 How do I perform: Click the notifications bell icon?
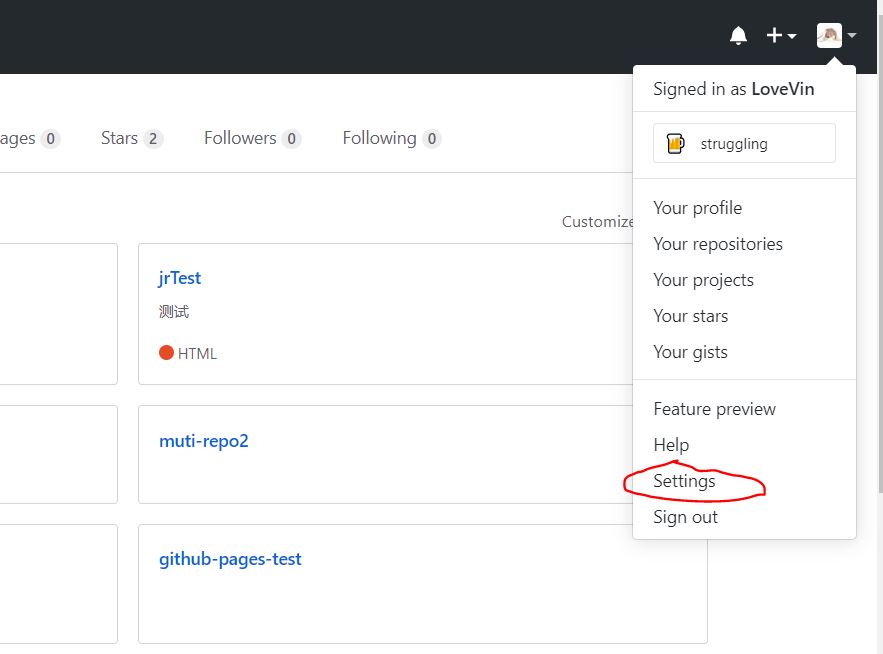738,36
